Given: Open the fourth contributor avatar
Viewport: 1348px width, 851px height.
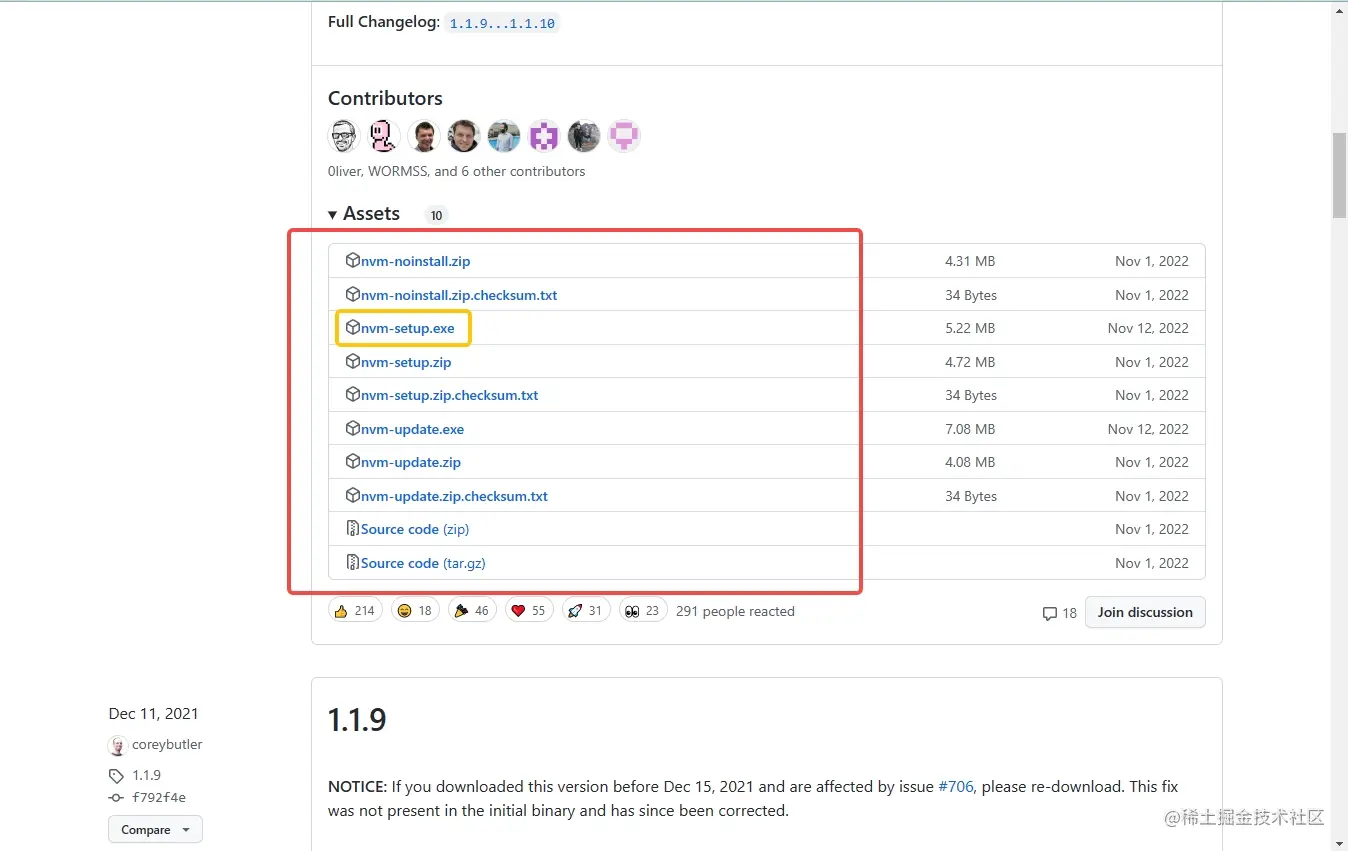Looking at the screenshot, I should pos(464,136).
